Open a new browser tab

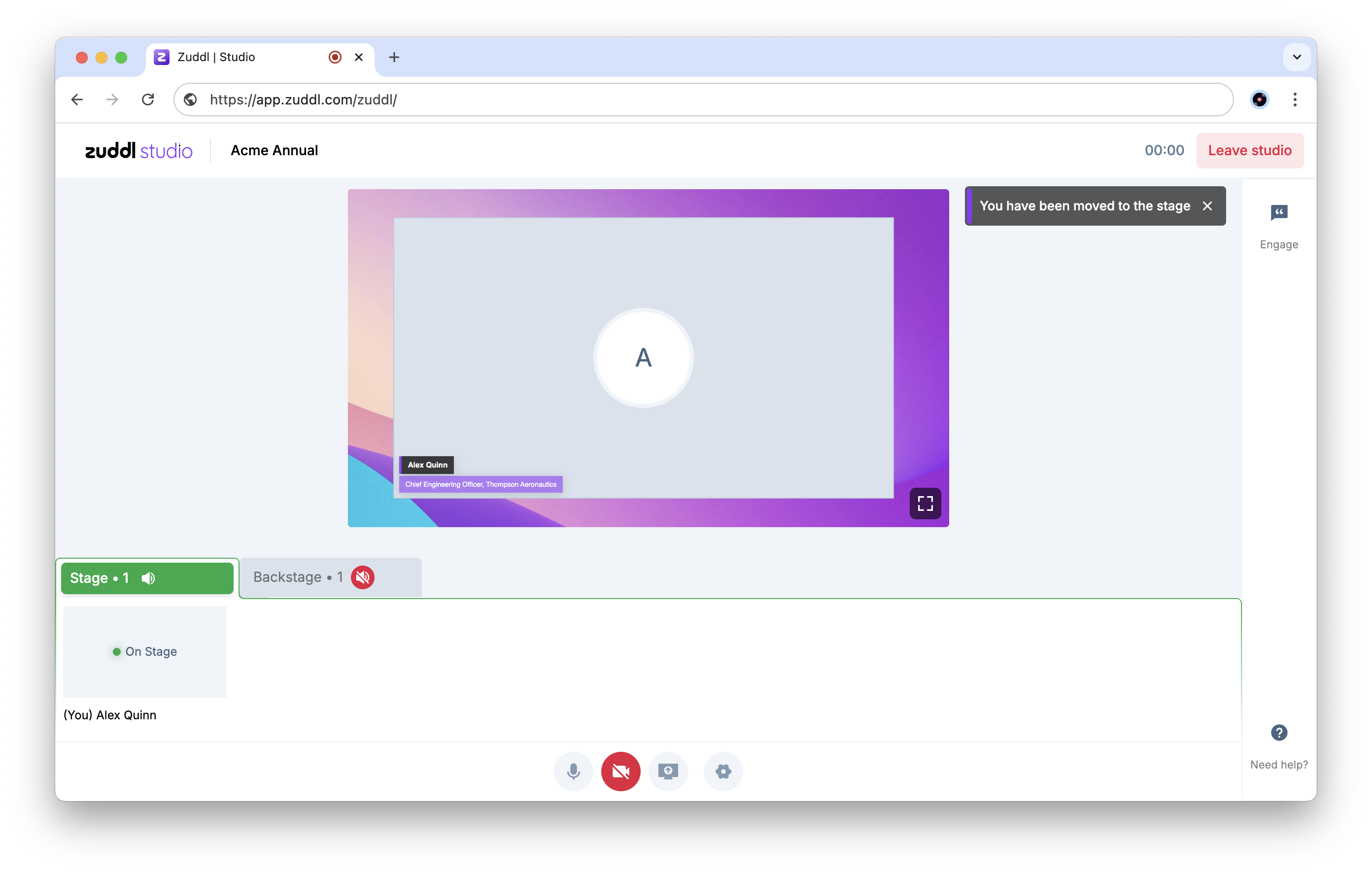[x=394, y=57]
